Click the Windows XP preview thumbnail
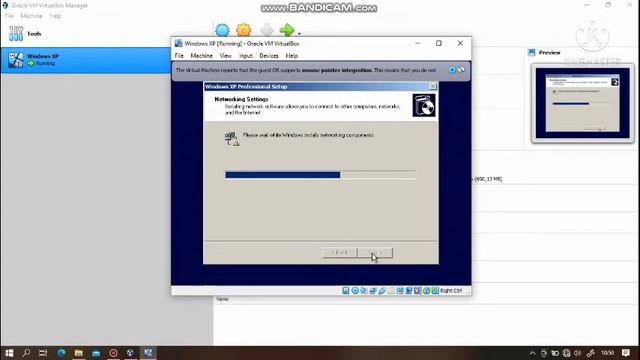 click(x=582, y=103)
